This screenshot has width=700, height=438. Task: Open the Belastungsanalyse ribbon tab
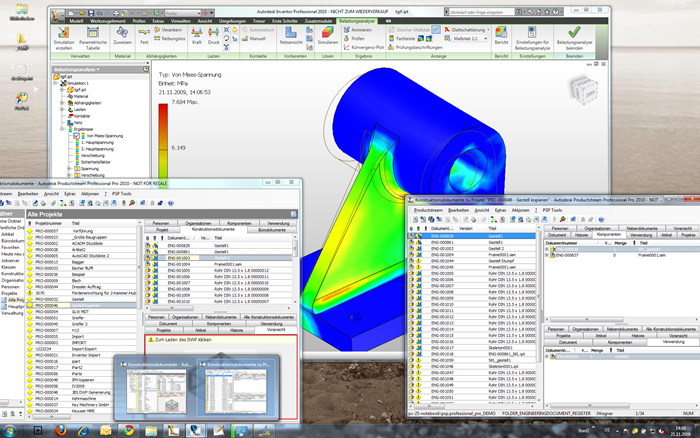[357, 21]
